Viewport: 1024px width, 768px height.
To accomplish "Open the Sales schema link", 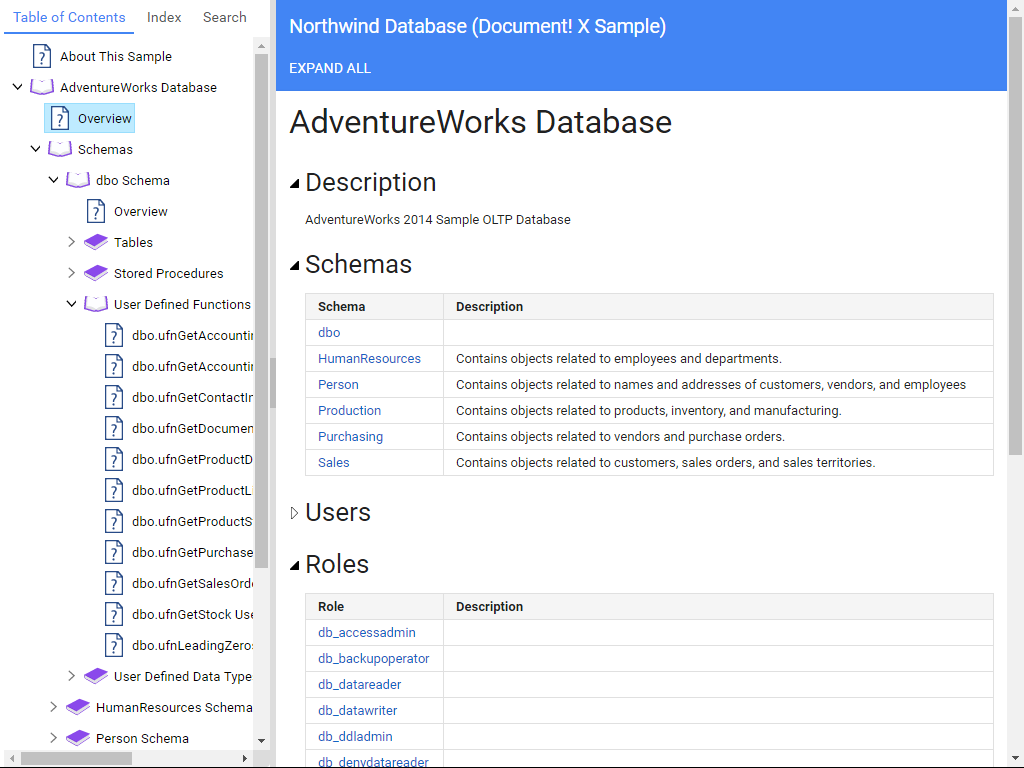I will 334,462.
